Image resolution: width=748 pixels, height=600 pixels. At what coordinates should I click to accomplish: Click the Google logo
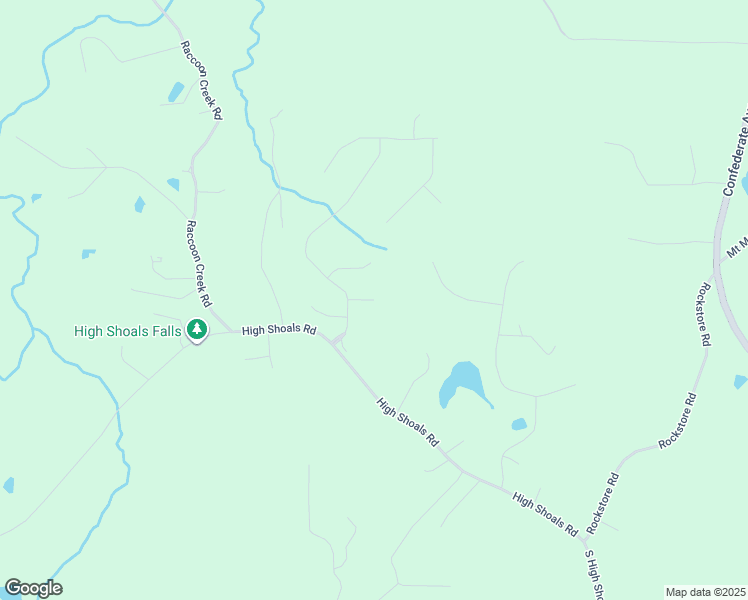[33, 588]
